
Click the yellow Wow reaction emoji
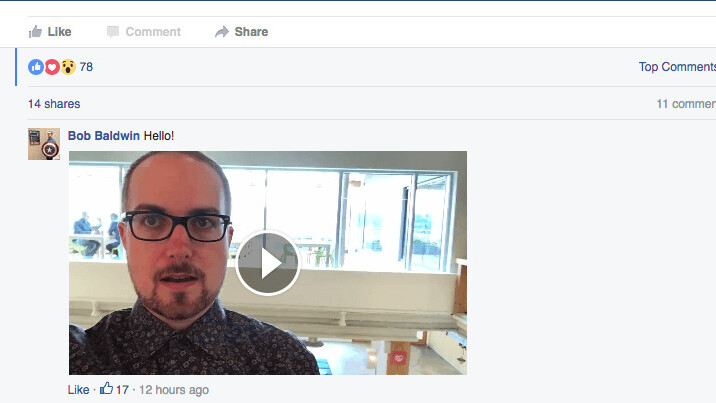[x=68, y=67]
